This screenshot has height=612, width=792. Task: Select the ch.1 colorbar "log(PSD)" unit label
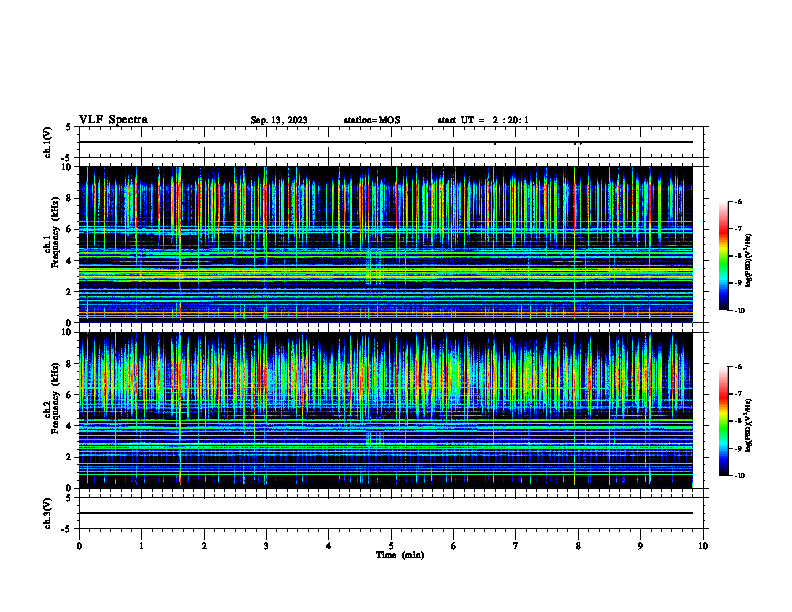click(x=748, y=261)
